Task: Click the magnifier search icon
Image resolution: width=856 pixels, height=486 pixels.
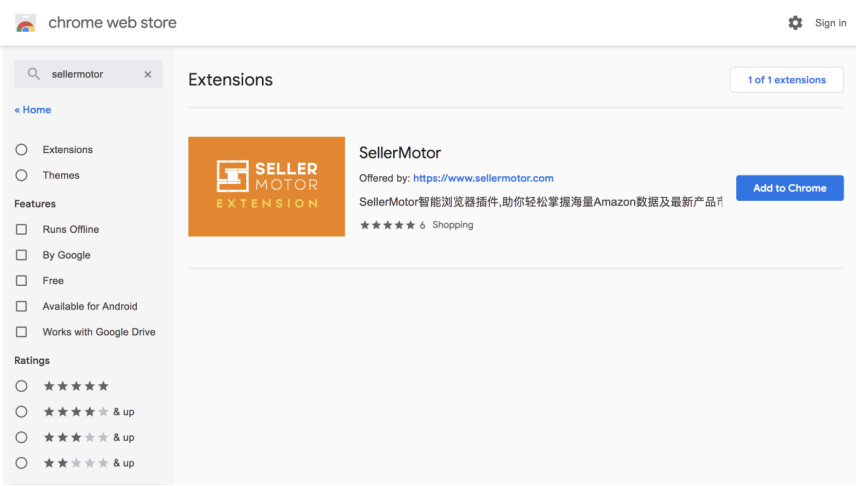Action: coord(34,74)
